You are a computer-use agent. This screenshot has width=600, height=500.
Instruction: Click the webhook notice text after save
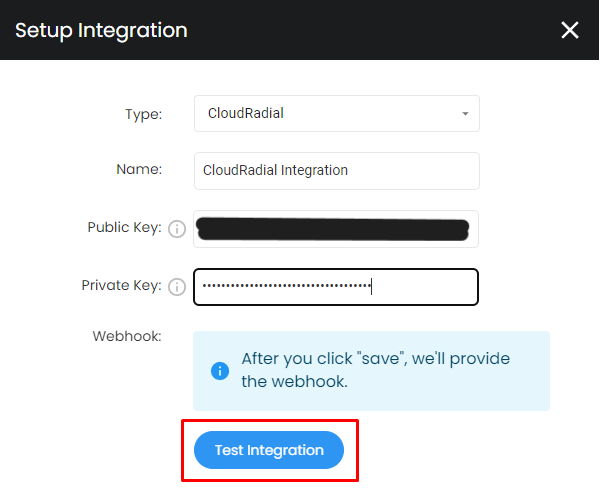point(375,370)
